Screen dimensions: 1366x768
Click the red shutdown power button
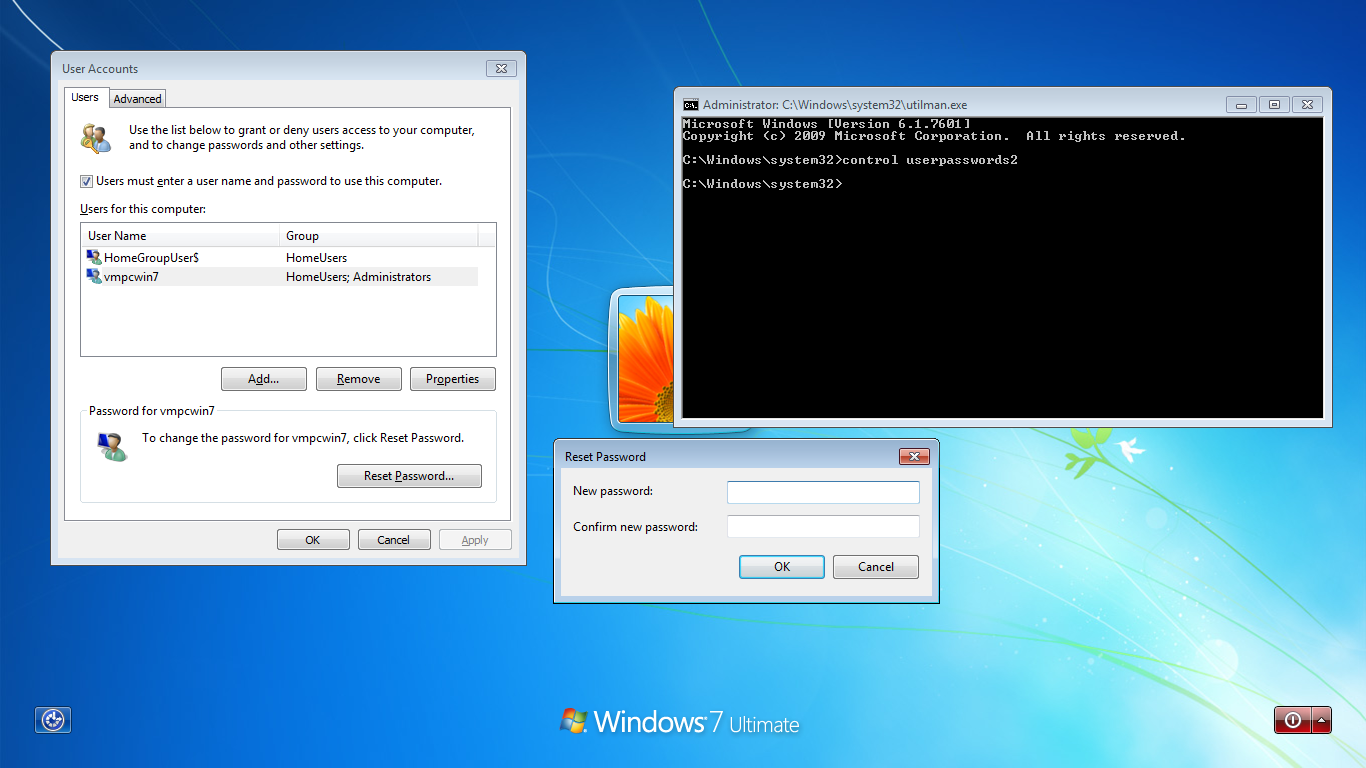(1293, 720)
